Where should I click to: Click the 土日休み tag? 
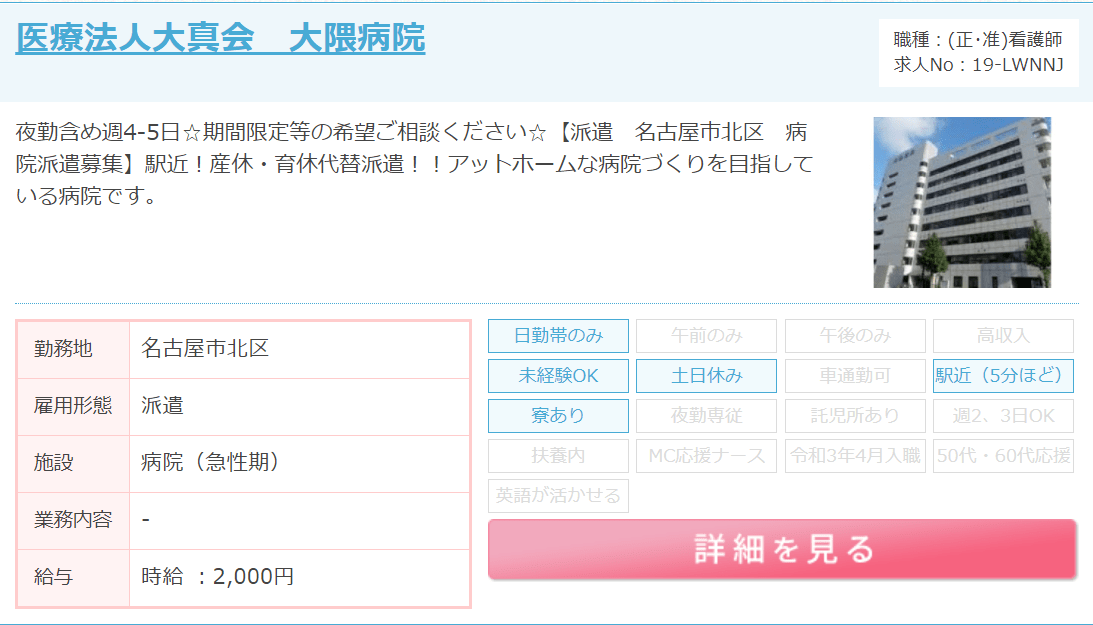tap(706, 376)
